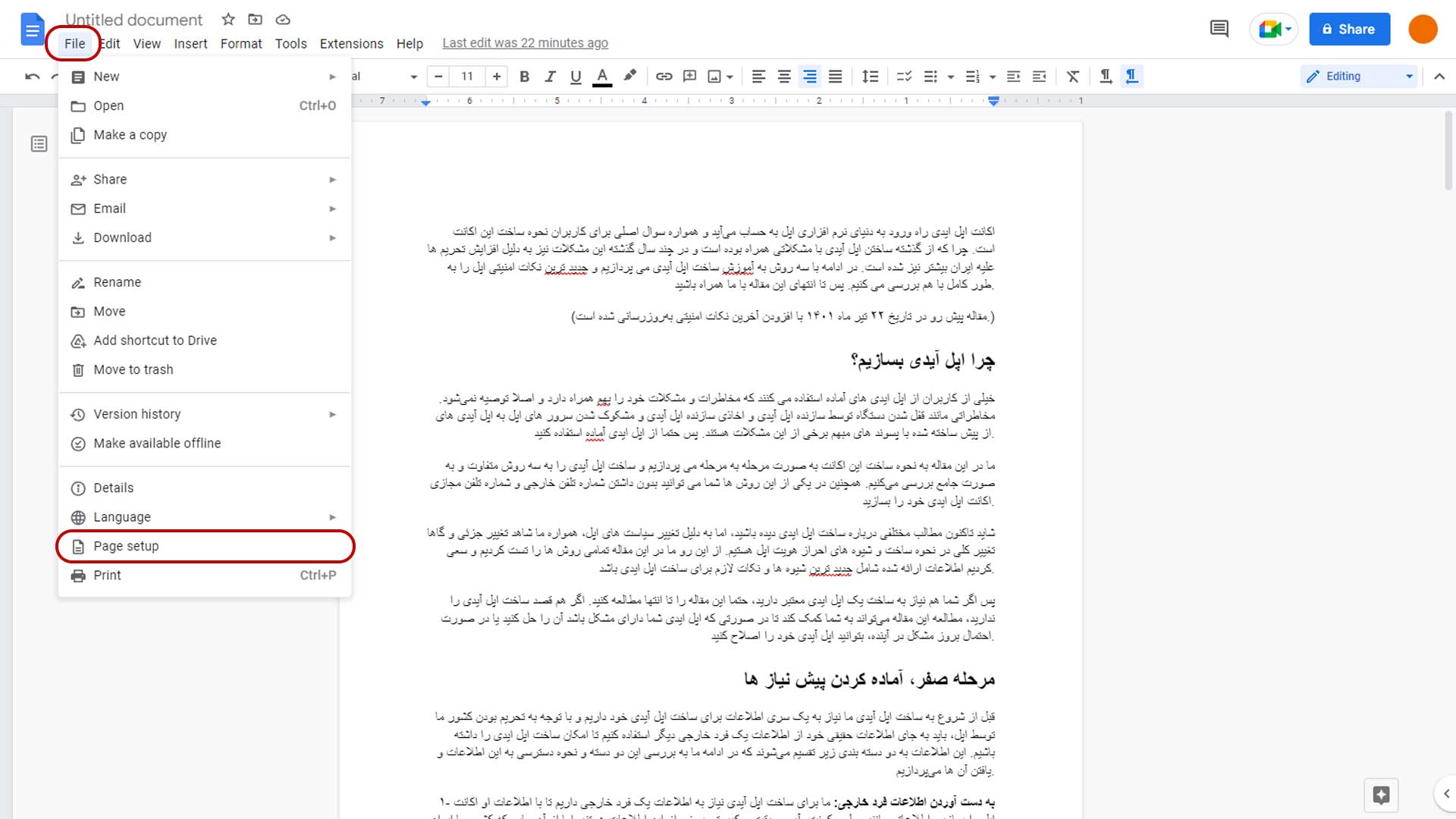Expand the Share submenu arrow
Viewport: 1456px width, 819px height.
(334, 179)
